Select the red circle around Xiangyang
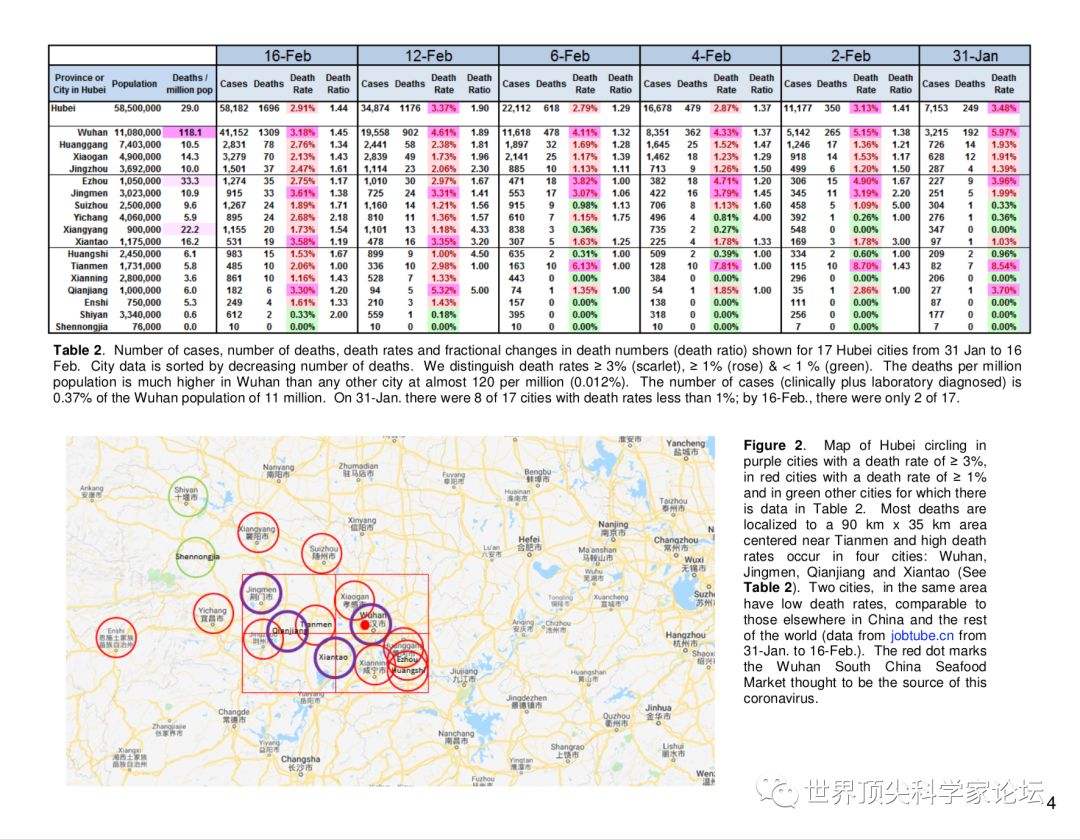This screenshot has width=1080, height=840. [x=257, y=532]
